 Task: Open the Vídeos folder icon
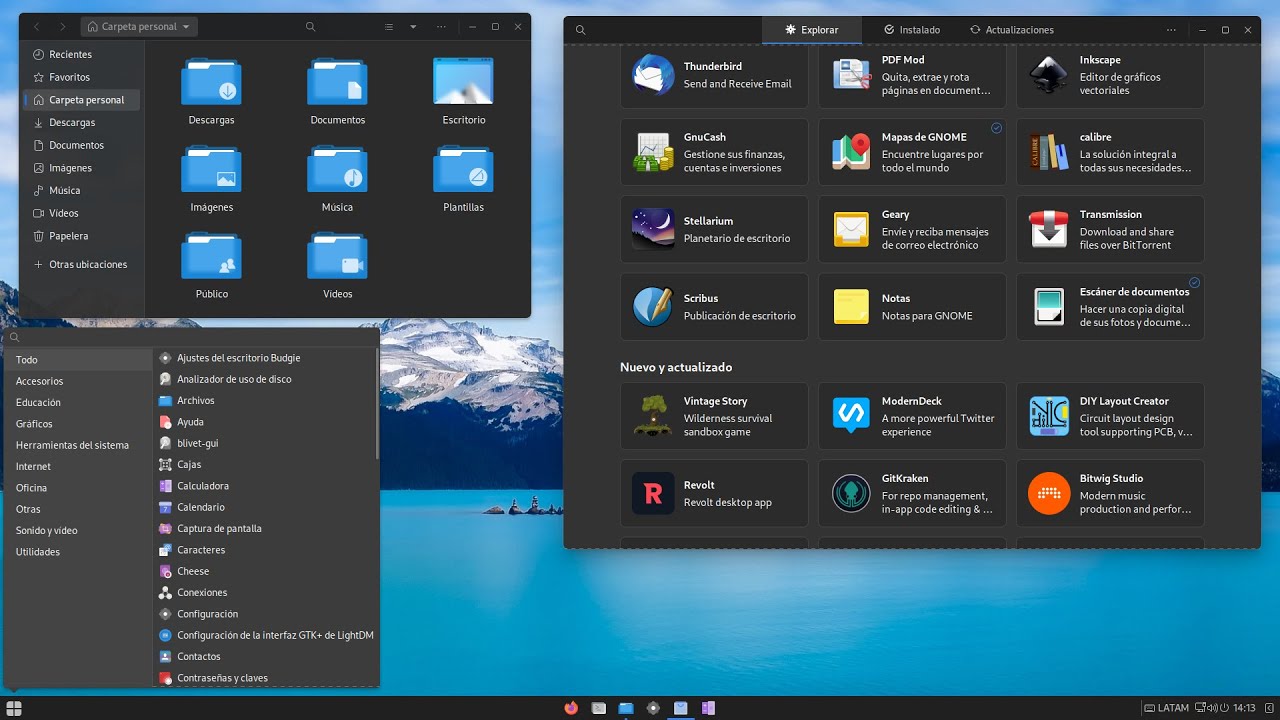click(x=337, y=256)
